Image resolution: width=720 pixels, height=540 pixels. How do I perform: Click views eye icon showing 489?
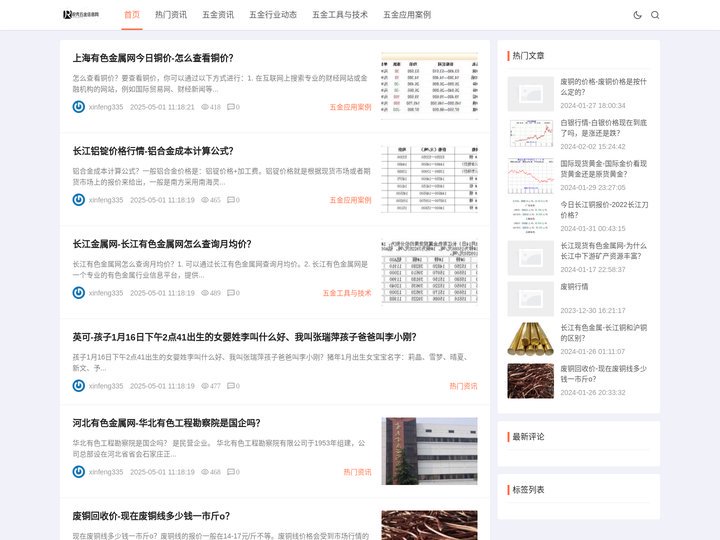click(x=205, y=293)
